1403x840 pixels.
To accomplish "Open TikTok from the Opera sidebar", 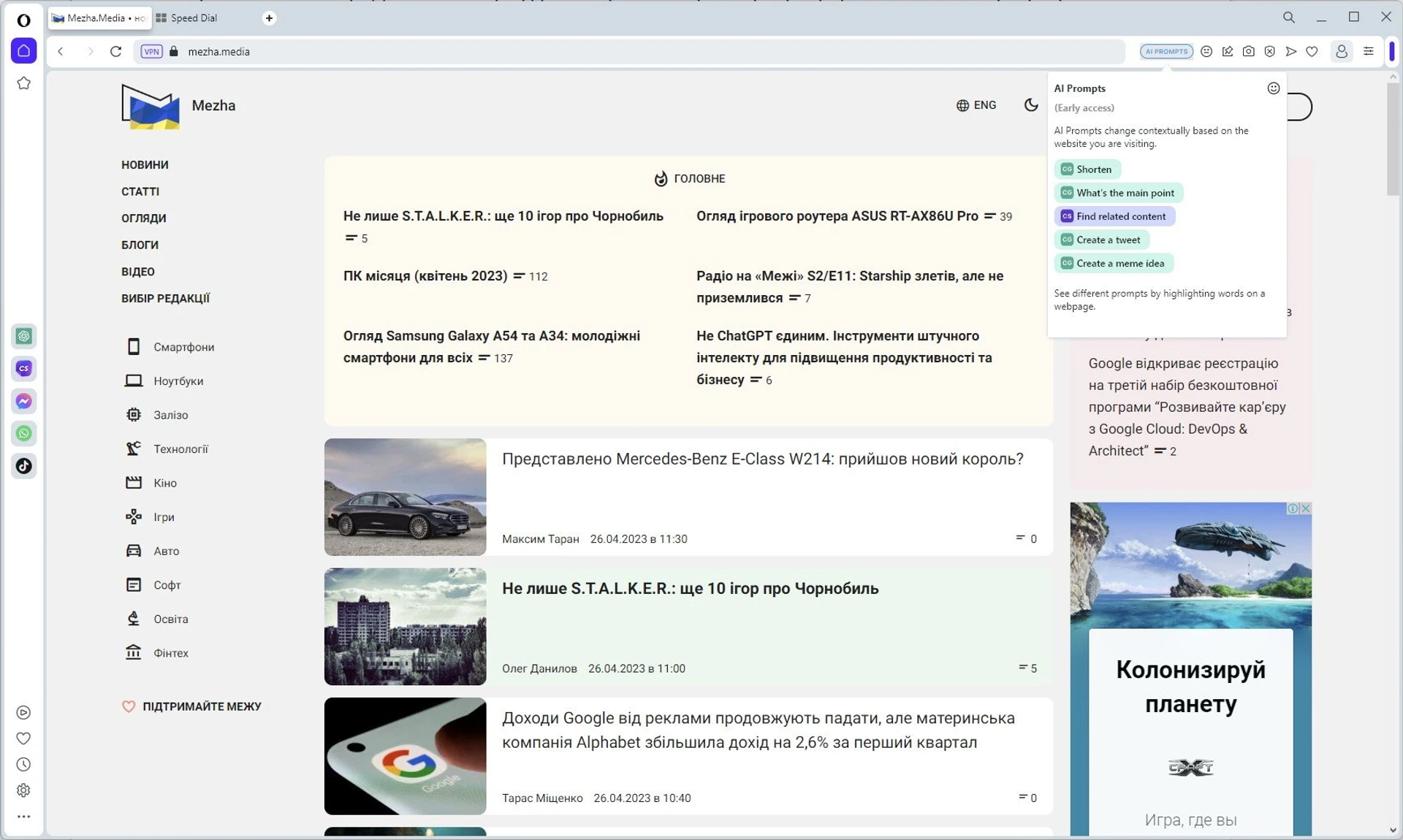I will 23,466.
